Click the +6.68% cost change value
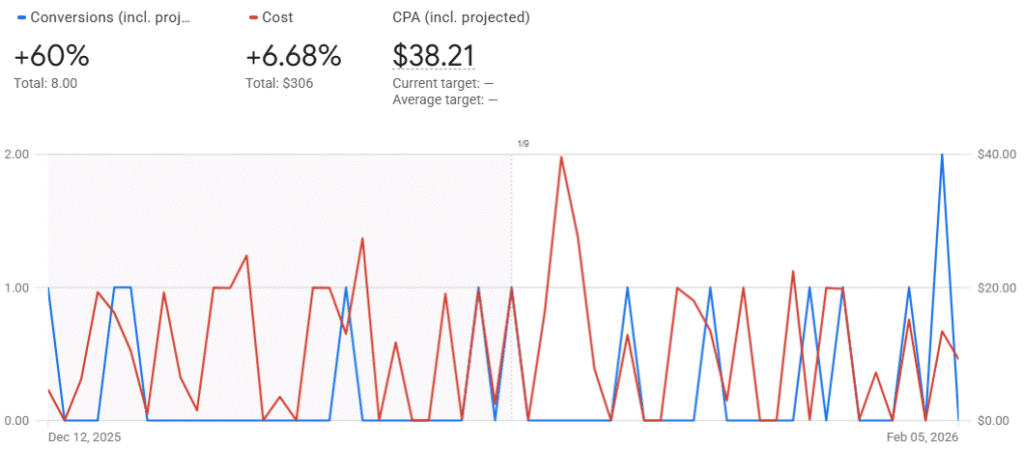This screenshot has height=450, width=1024. pos(293,56)
